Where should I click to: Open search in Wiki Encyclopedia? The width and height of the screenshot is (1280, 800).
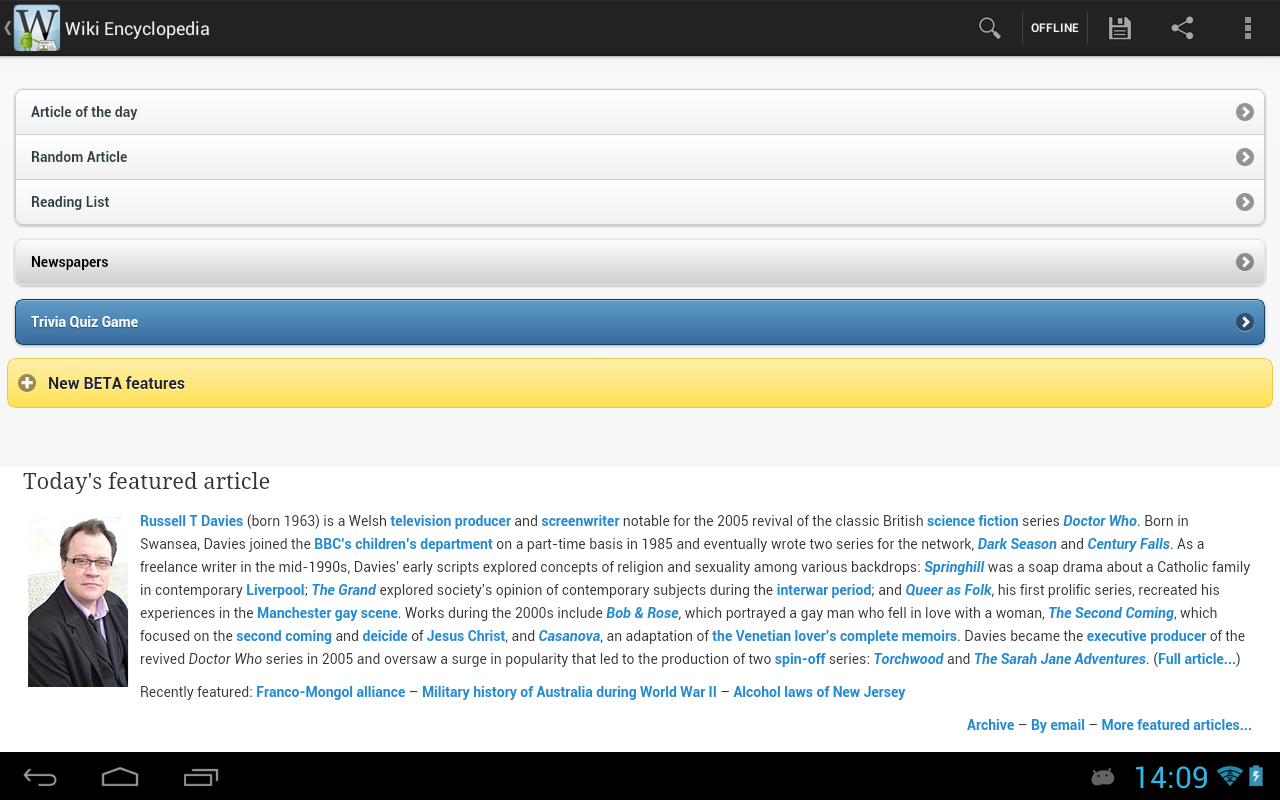coord(989,27)
